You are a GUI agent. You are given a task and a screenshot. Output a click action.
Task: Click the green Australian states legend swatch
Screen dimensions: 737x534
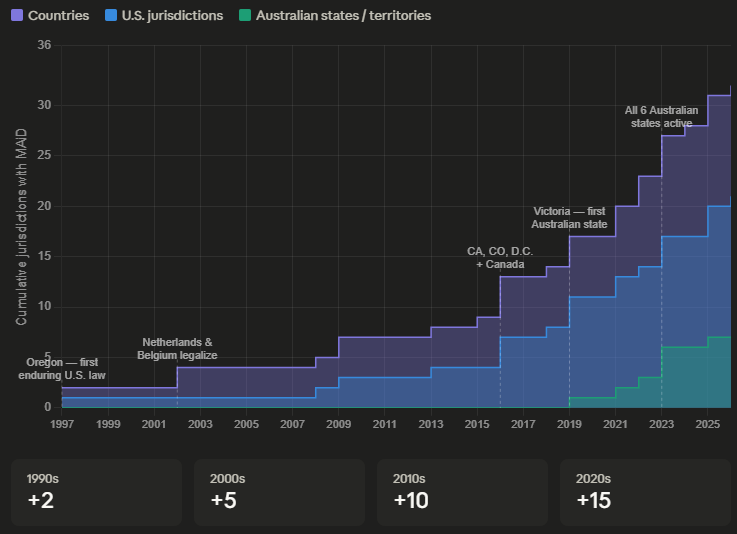[244, 16]
